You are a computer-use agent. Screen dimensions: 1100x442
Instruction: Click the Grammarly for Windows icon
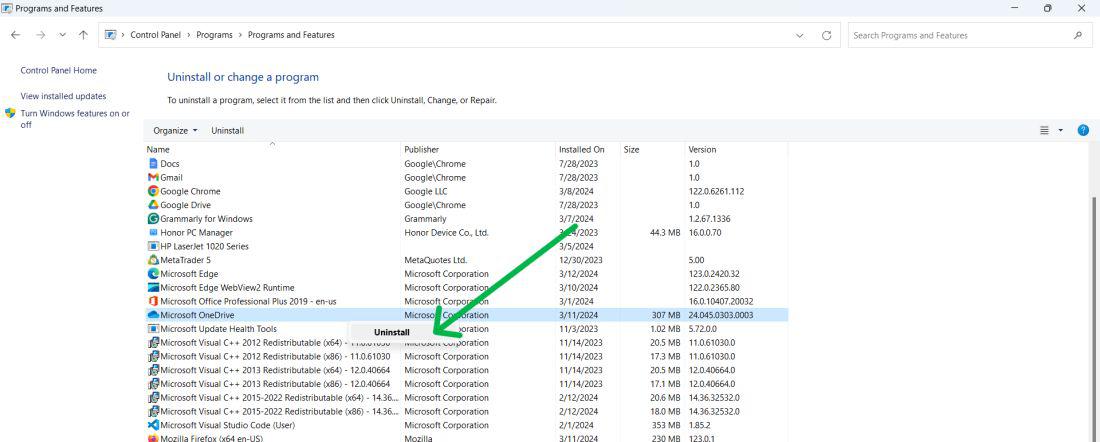[154, 219]
